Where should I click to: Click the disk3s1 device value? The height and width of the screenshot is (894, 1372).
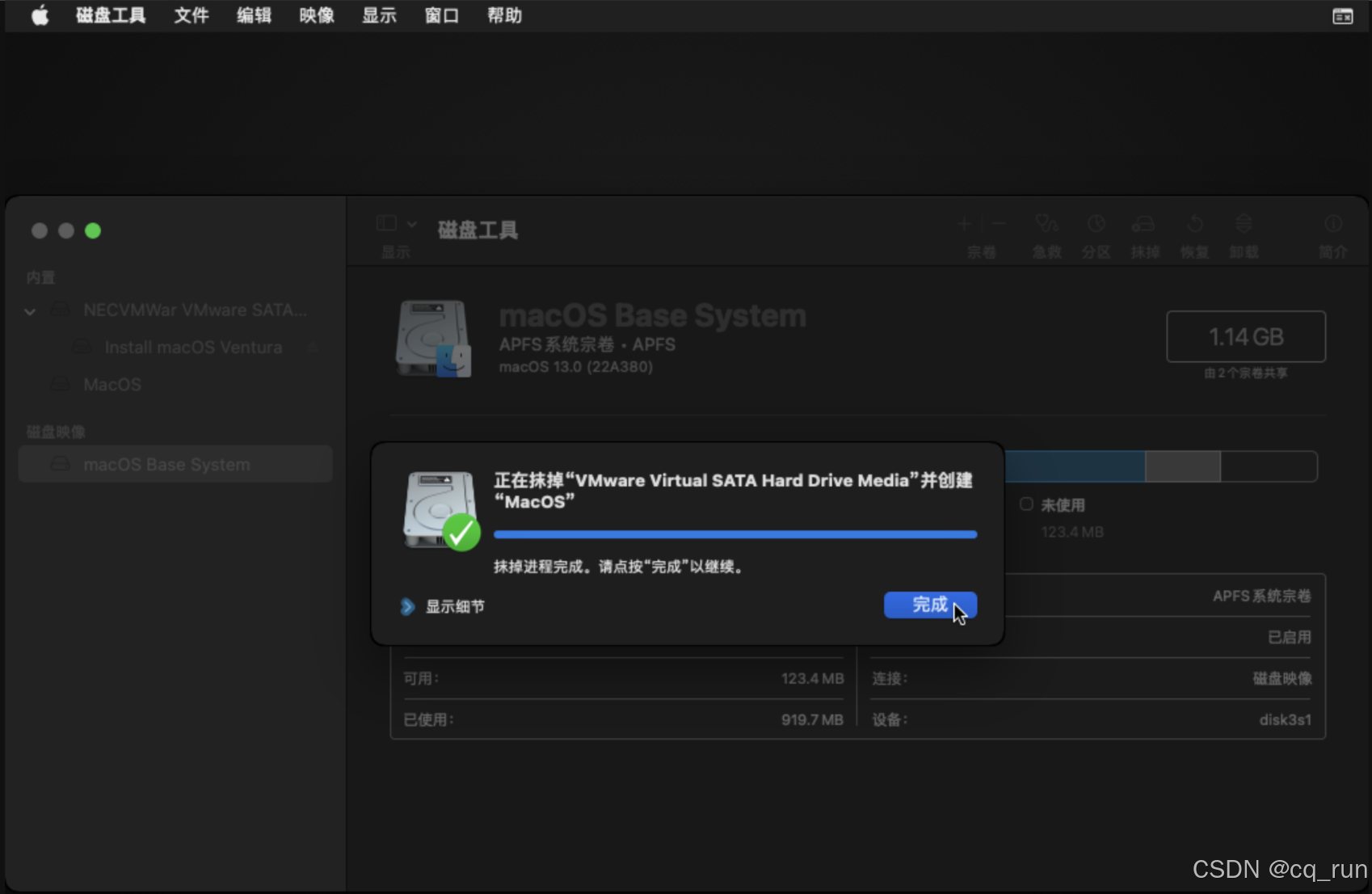1285,720
